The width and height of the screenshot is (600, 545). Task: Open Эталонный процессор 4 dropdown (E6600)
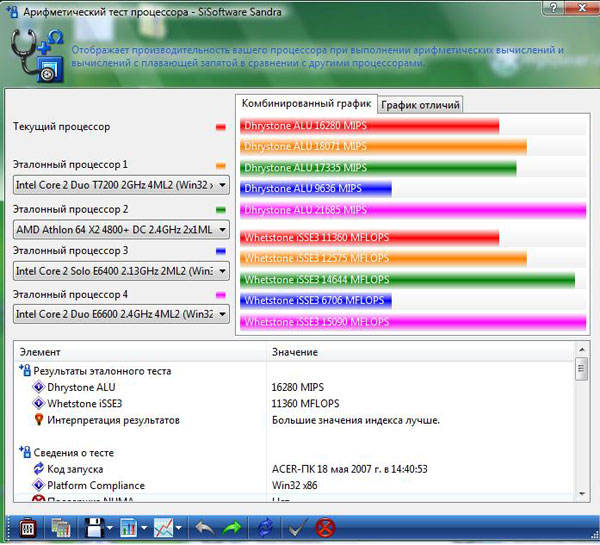[121, 314]
